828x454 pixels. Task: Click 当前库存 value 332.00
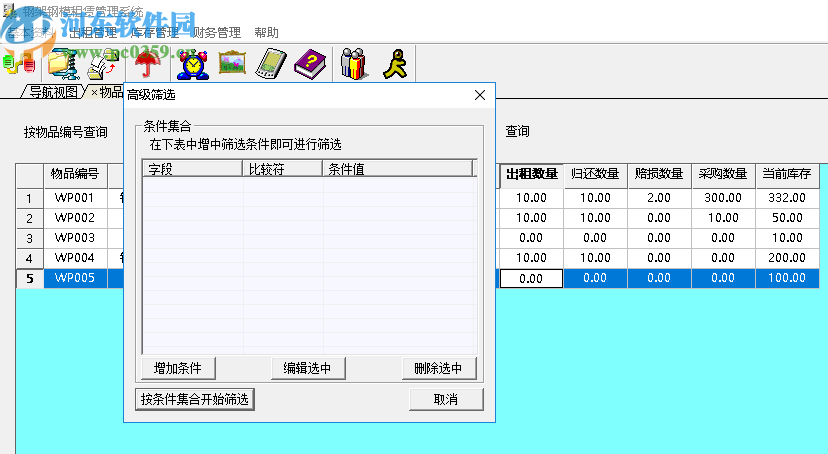point(787,198)
